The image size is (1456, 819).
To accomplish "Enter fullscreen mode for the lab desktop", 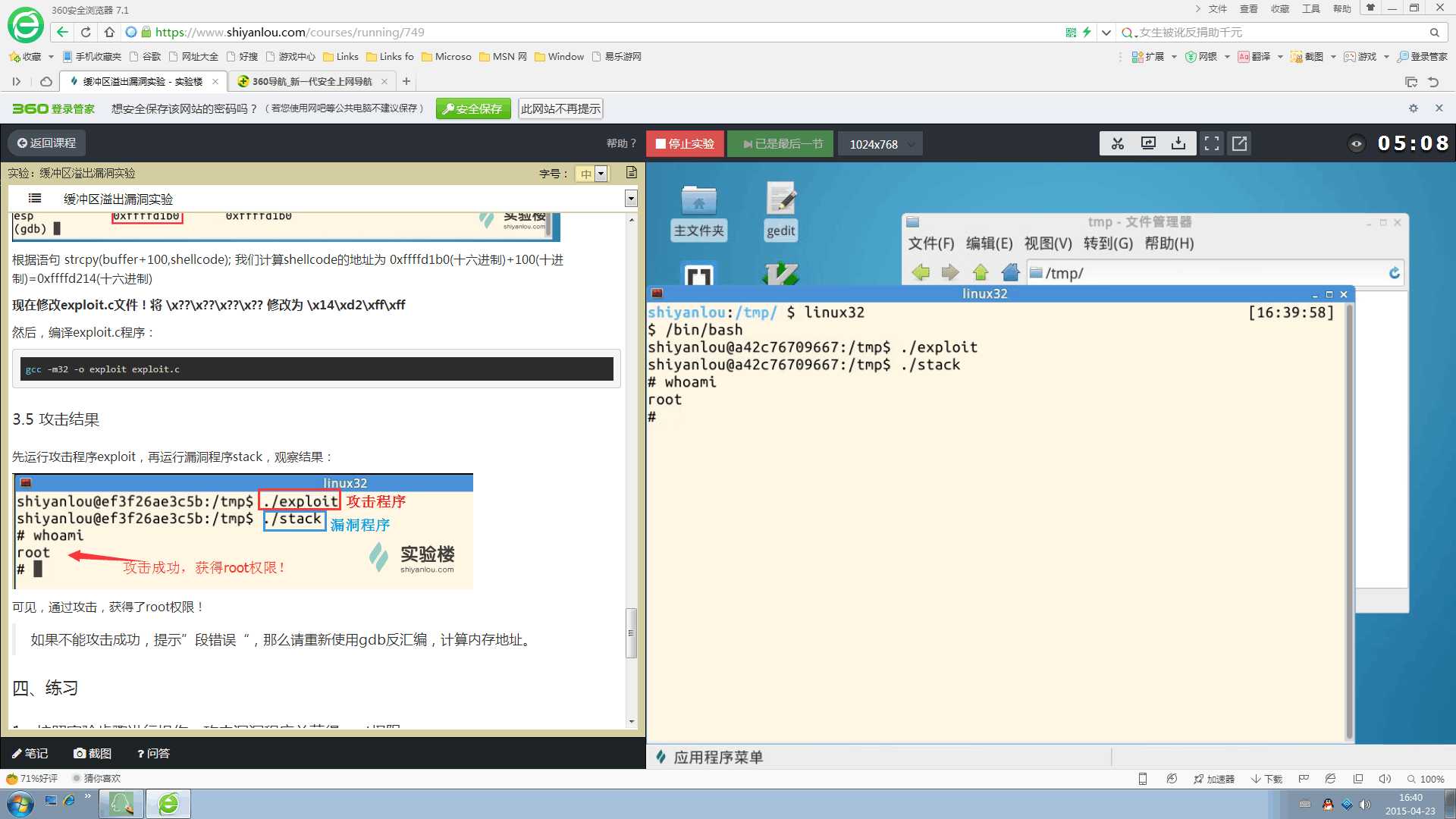I will pyautogui.click(x=1212, y=143).
